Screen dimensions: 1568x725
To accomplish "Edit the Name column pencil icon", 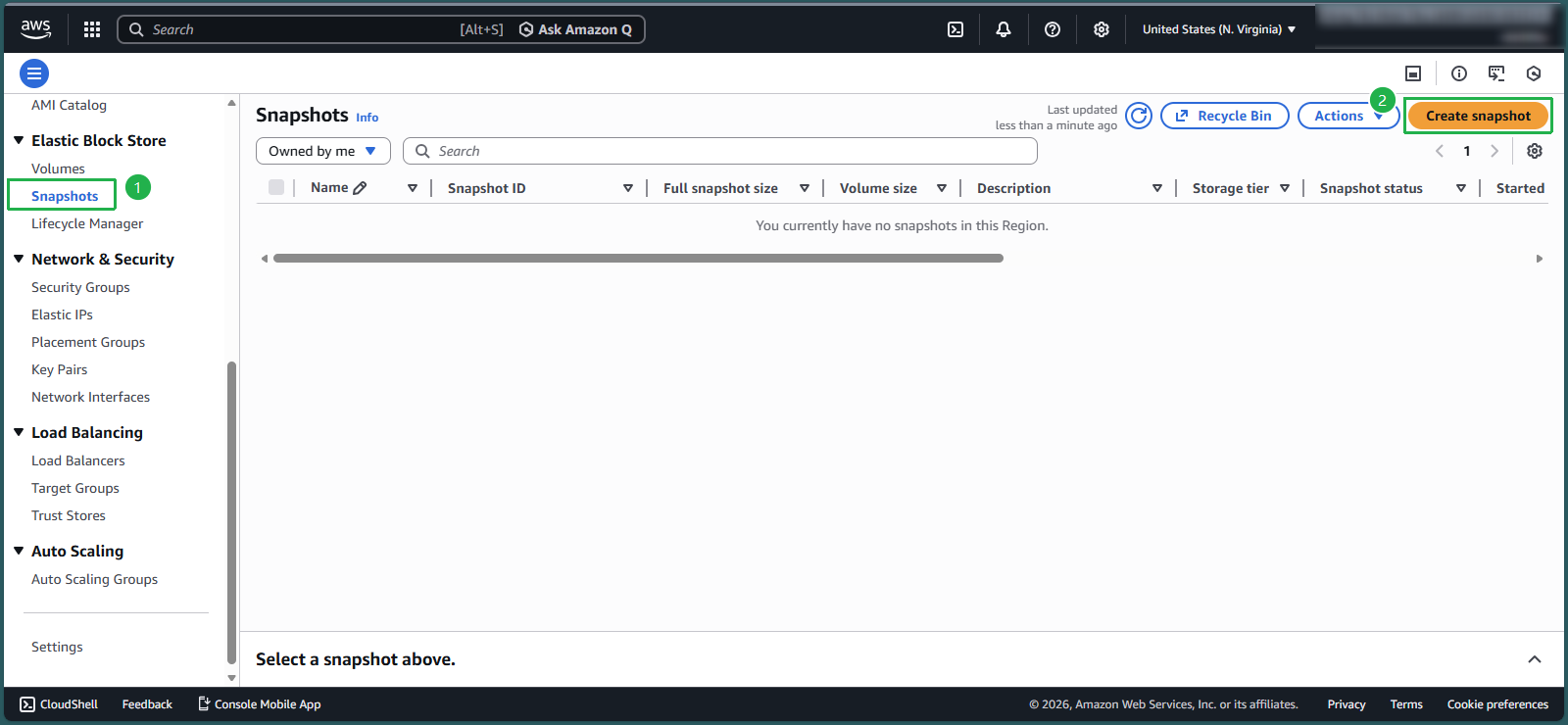I will pos(360,188).
